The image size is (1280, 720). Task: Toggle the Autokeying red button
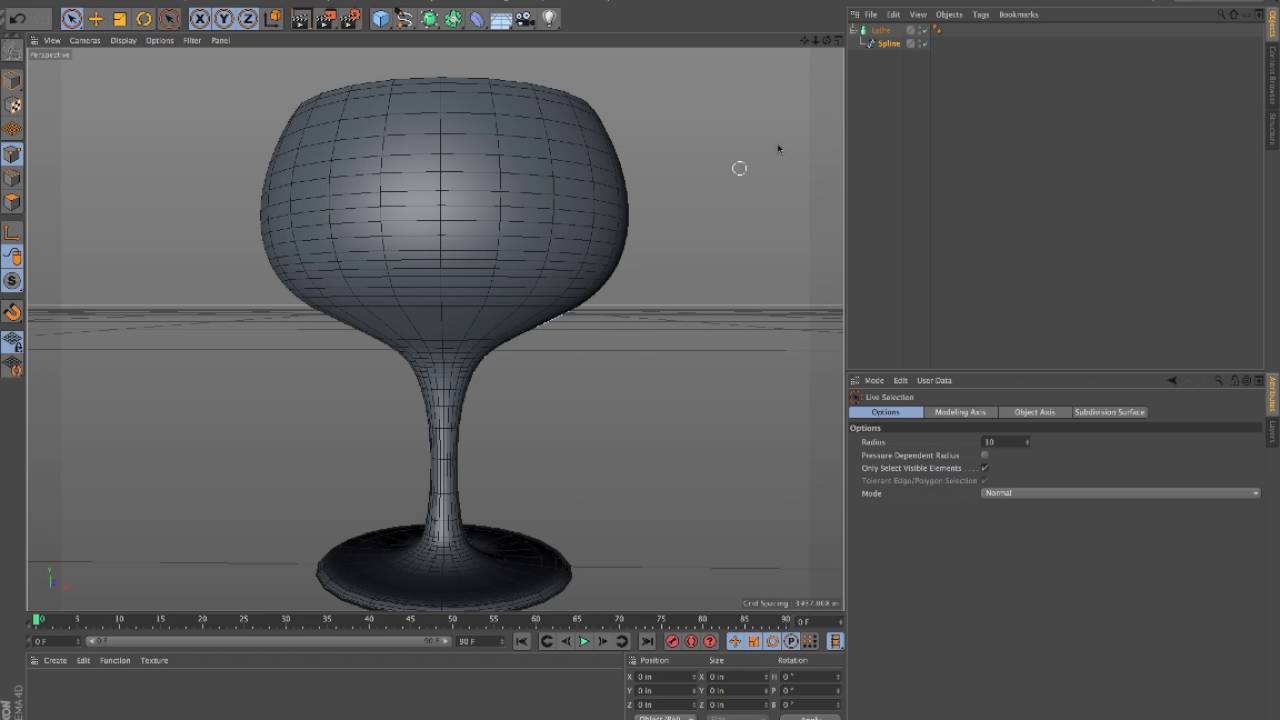pos(691,642)
